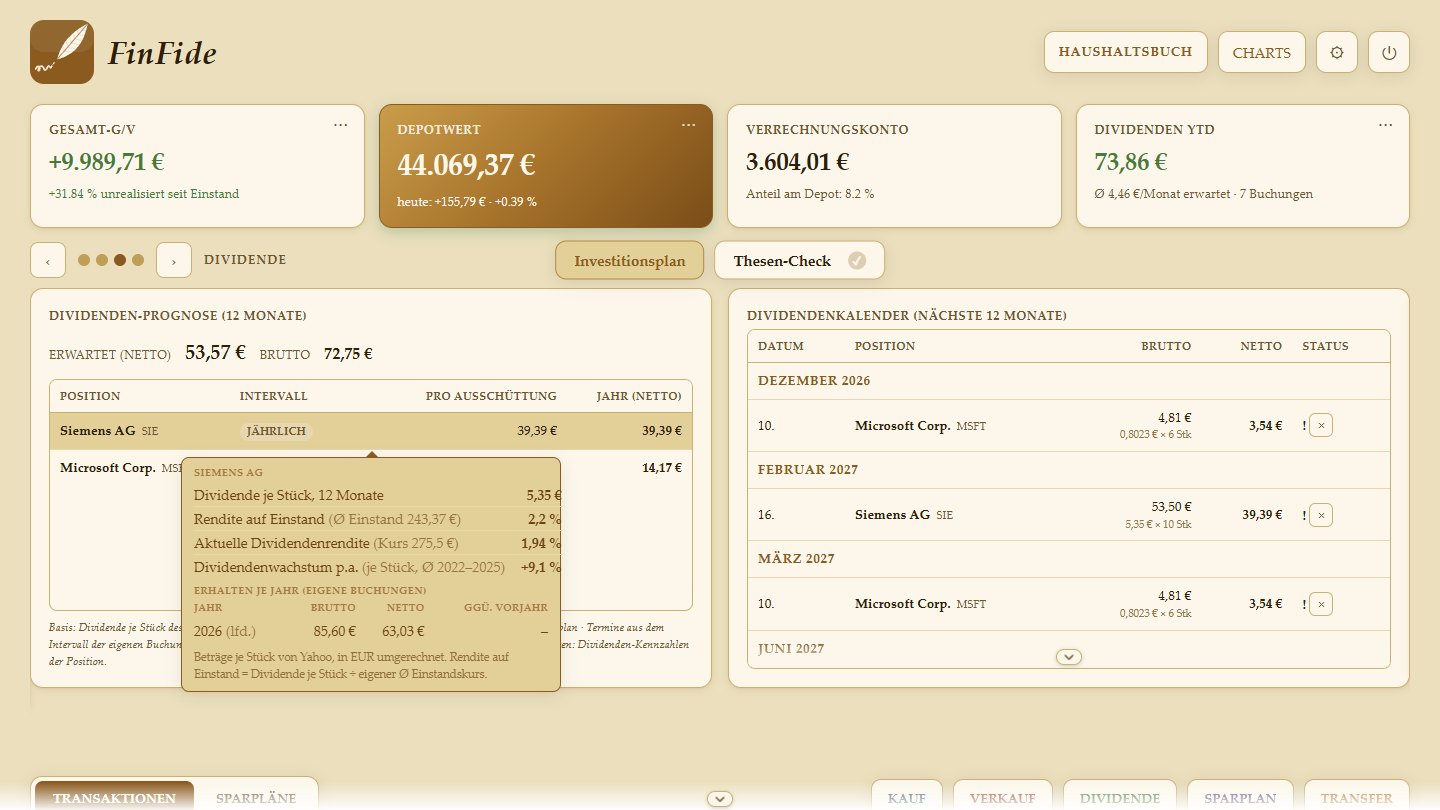
Task: Click the JÄHRLICH interval badge for Siemens
Action: click(276, 431)
